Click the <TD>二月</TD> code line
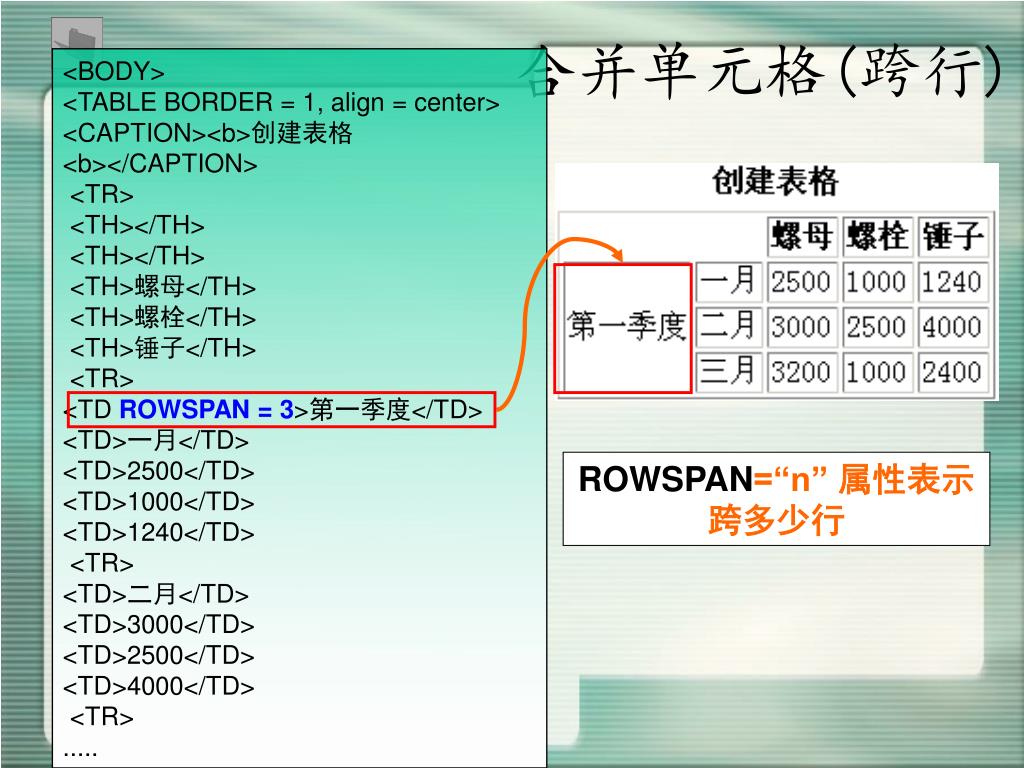This screenshot has height=768, width=1024. pyautogui.click(x=155, y=594)
